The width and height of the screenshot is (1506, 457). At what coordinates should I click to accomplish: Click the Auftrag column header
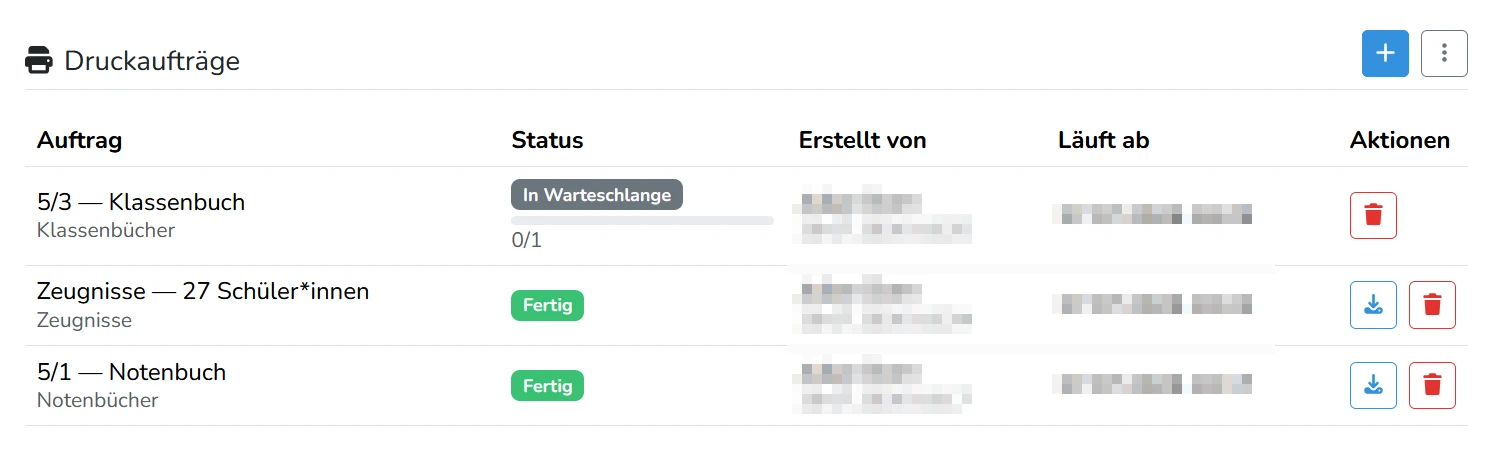click(x=79, y=140)
